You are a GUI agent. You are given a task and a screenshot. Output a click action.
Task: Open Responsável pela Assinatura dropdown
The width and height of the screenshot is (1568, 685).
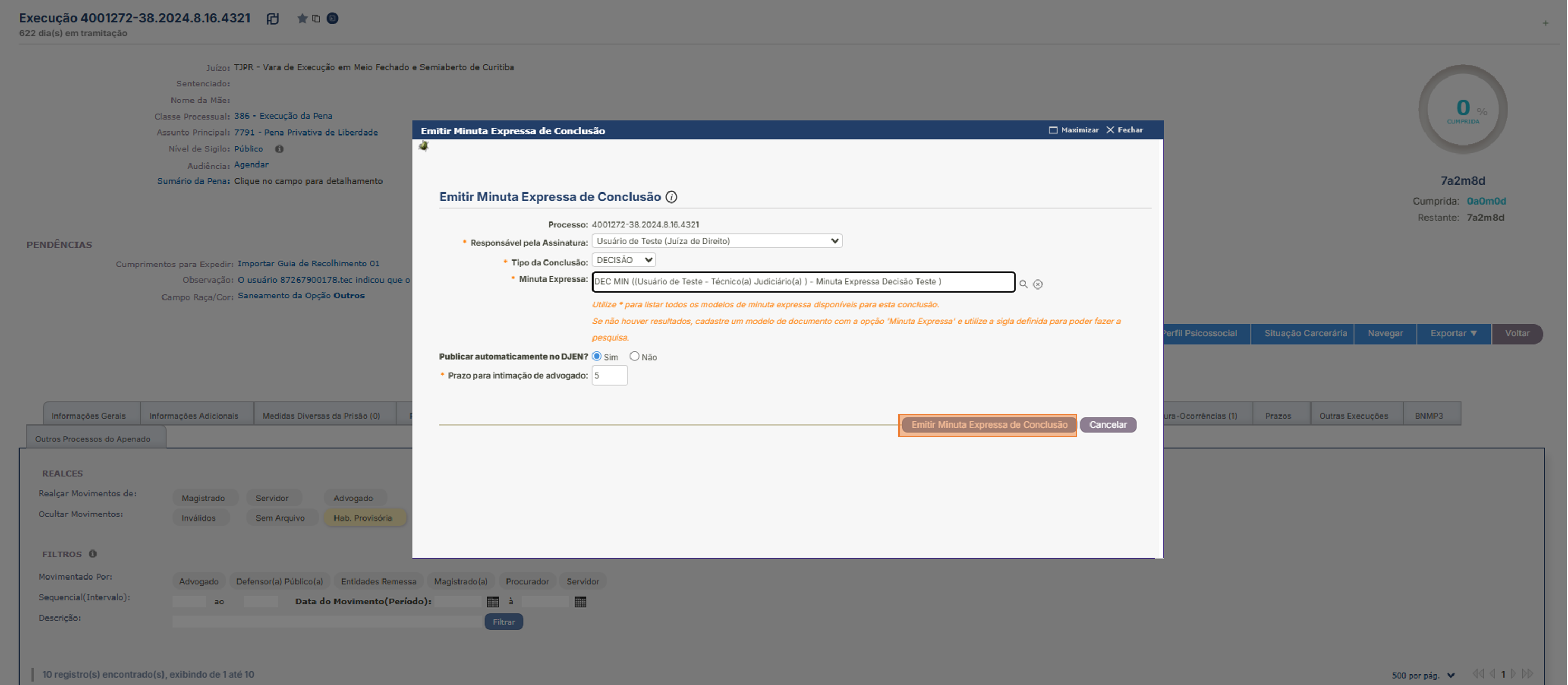pos(716,241)
